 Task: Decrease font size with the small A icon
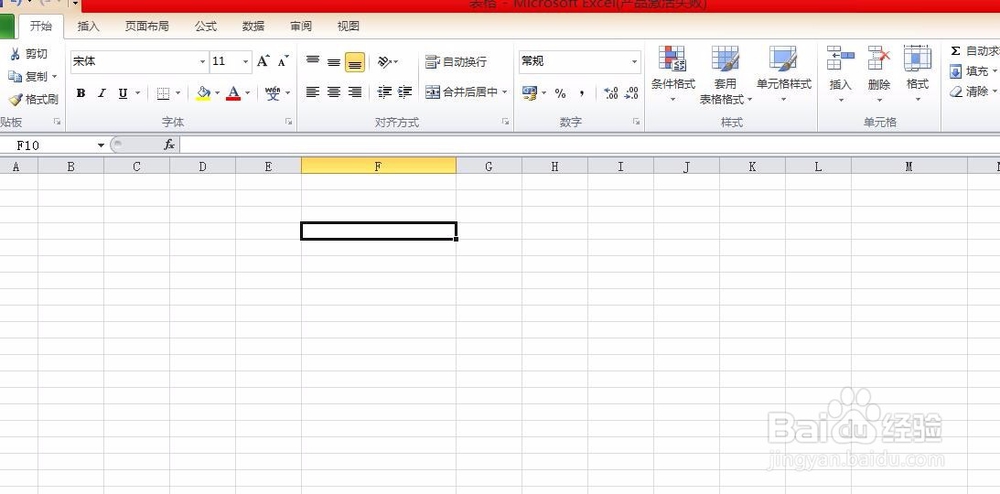(x=283, y=61)
